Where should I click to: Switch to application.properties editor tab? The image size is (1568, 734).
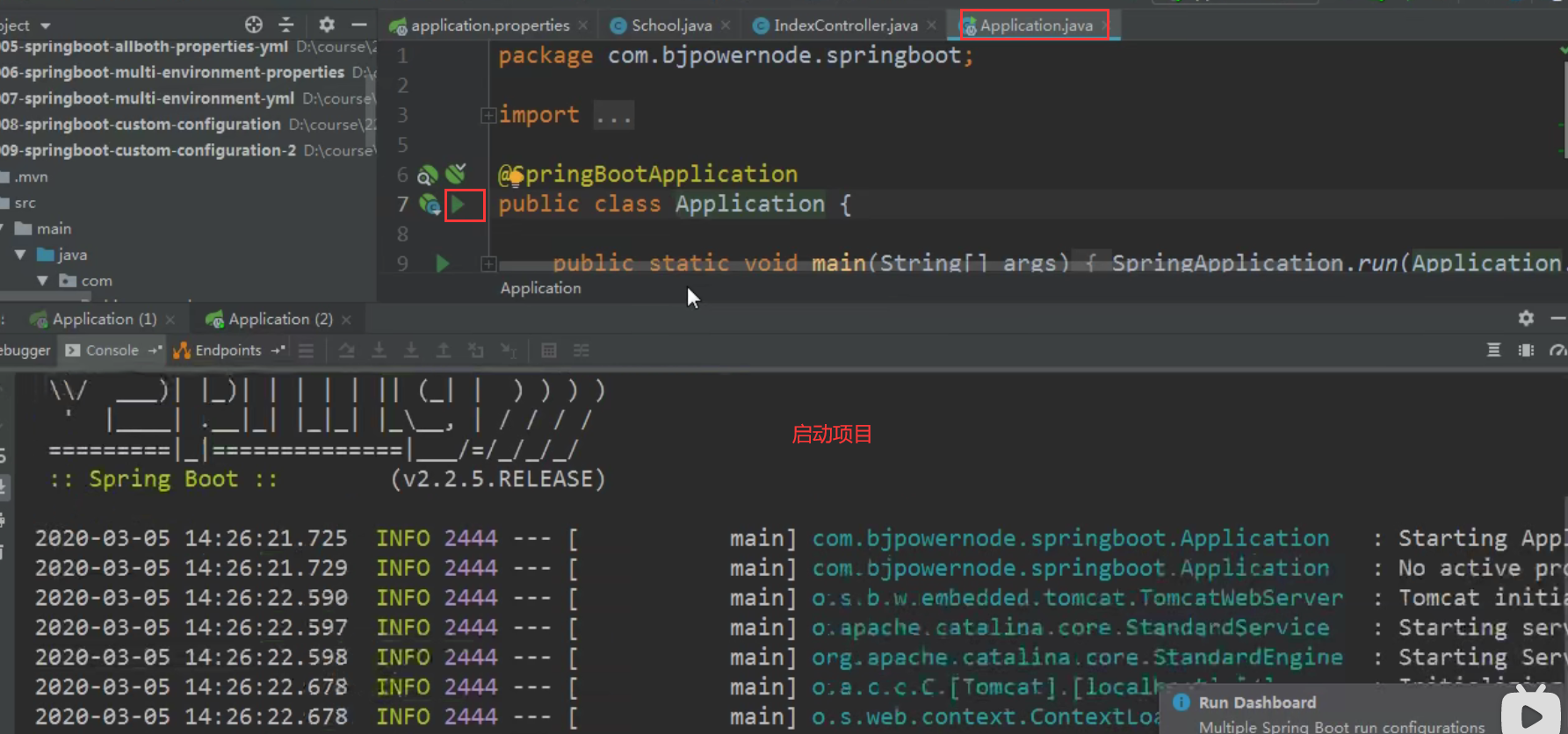(x=490, y=25)
